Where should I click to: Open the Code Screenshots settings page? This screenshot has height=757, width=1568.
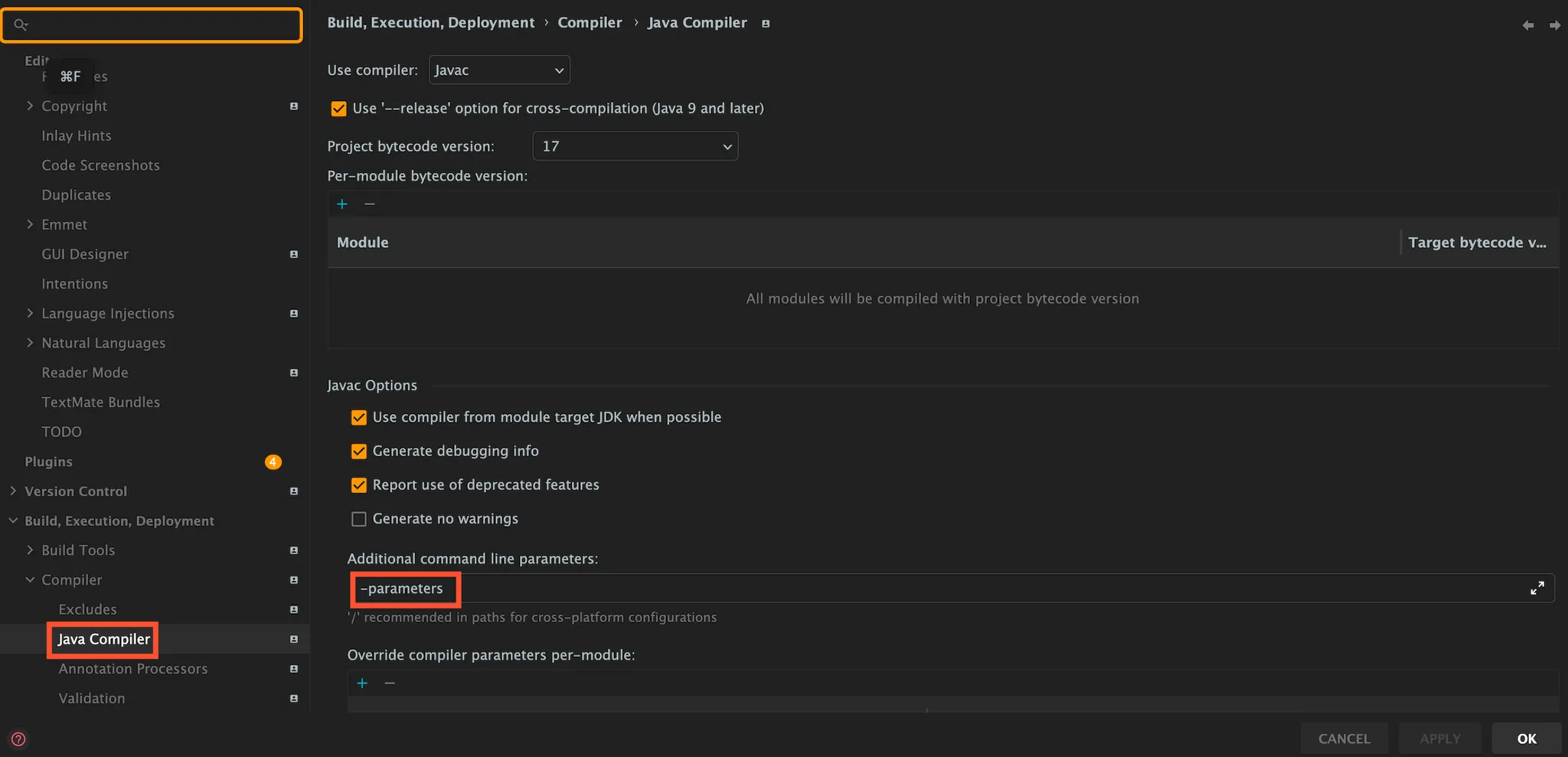(101, 165)
